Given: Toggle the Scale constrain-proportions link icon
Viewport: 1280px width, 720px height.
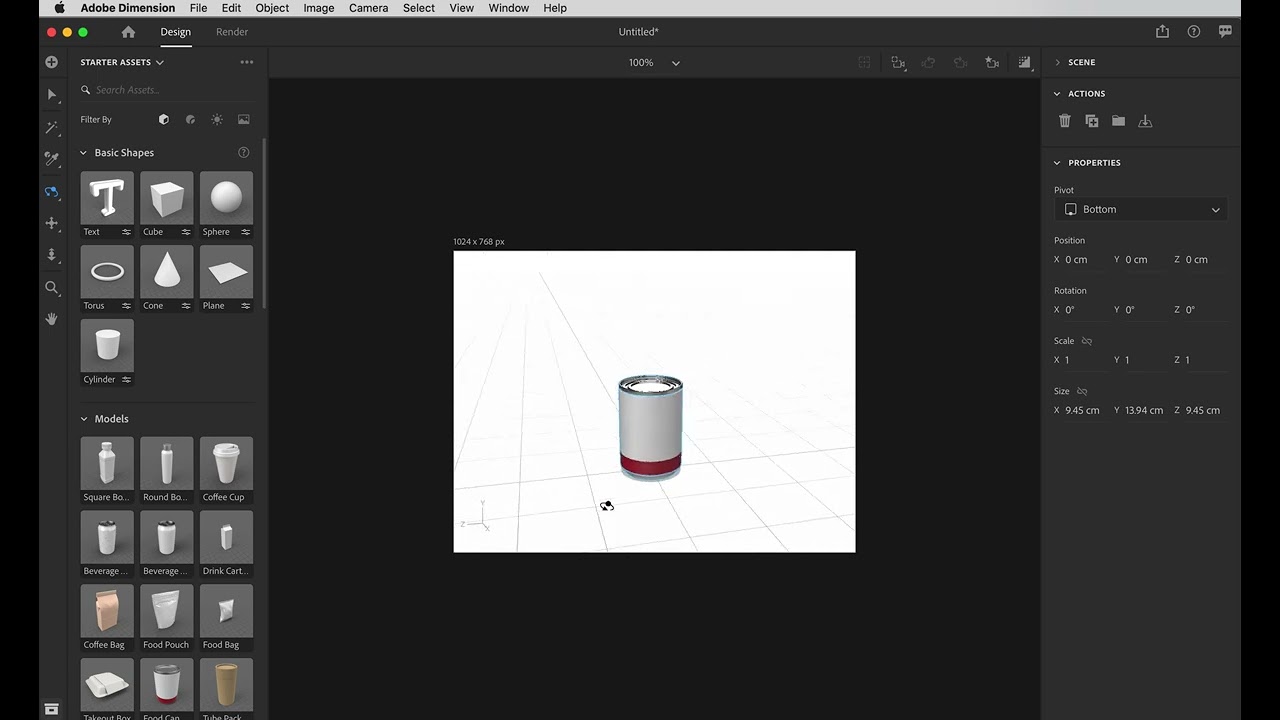Looking at the screenshot, I should (1087, 341).
